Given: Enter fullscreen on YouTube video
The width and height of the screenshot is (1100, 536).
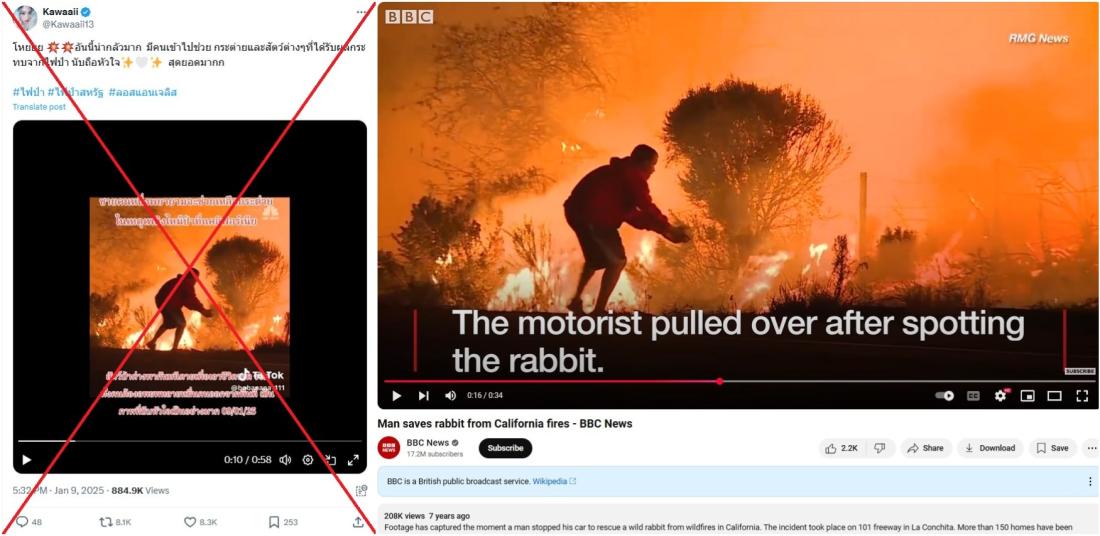Looking at the screenshot, I should (1082, 396).
